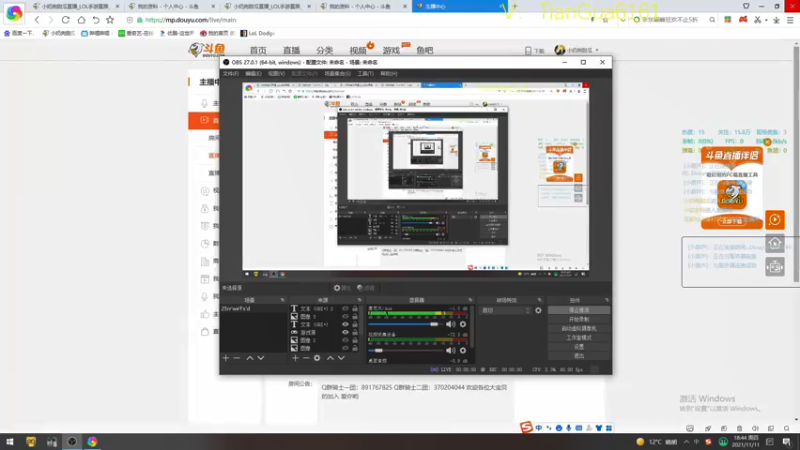Open OBS 编辑 Edit menu
The height and width of the screenshot is (450, 800).
point(253,73)
